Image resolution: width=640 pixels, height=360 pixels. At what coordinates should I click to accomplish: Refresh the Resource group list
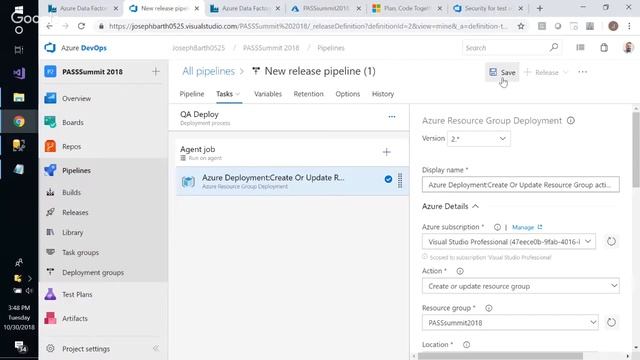611,322
